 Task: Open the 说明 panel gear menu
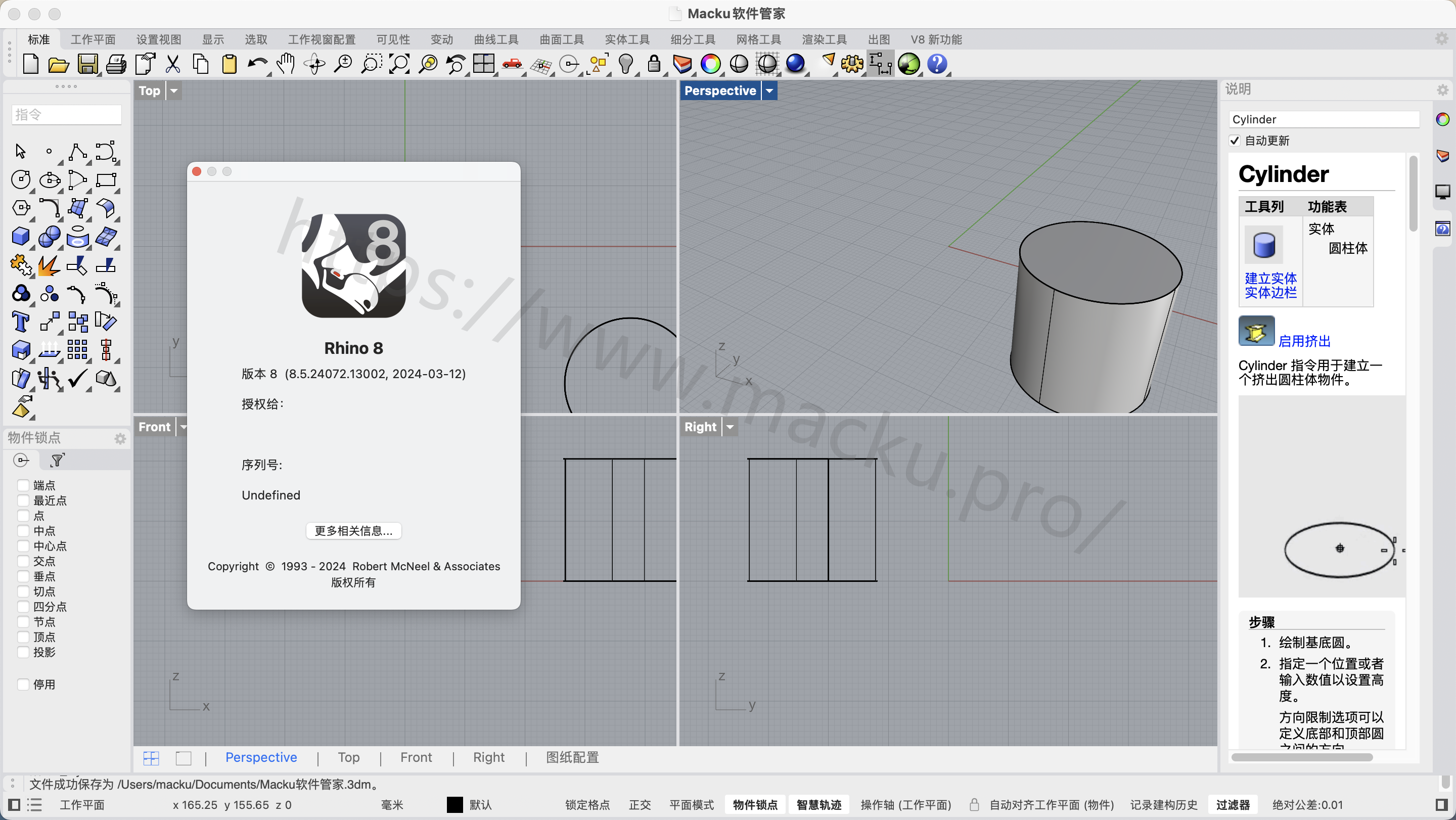pos(1442,90)
